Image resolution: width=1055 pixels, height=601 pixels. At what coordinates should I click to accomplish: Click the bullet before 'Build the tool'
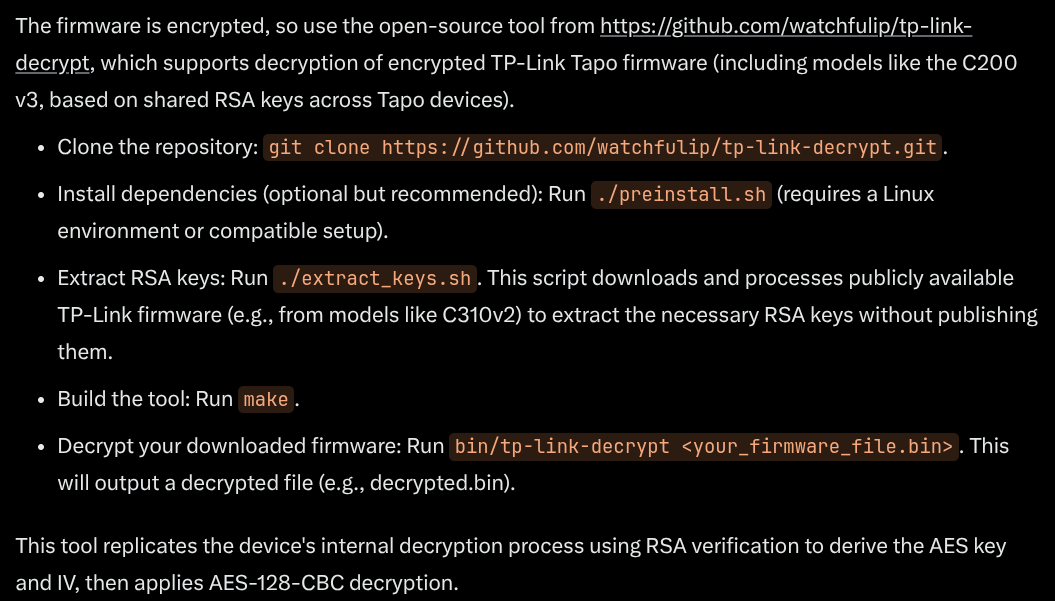[41, 400]
